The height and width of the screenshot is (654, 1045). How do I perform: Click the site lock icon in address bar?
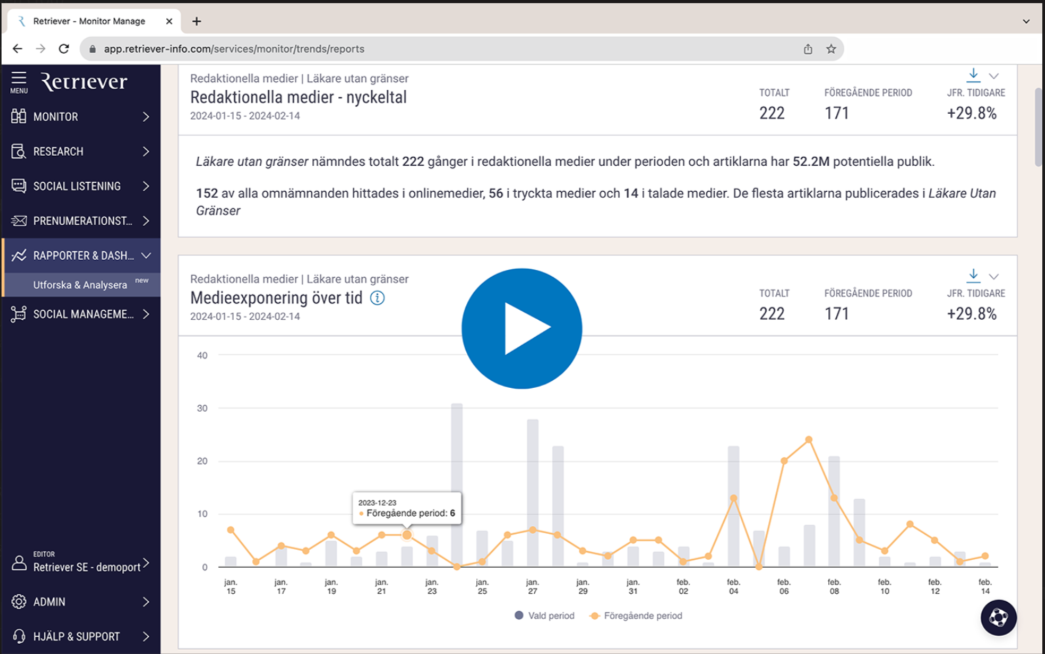point(93,49)
